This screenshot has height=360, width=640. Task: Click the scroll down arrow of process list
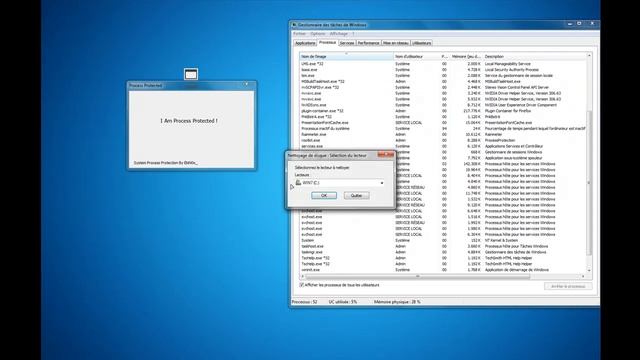coord(589,271)
